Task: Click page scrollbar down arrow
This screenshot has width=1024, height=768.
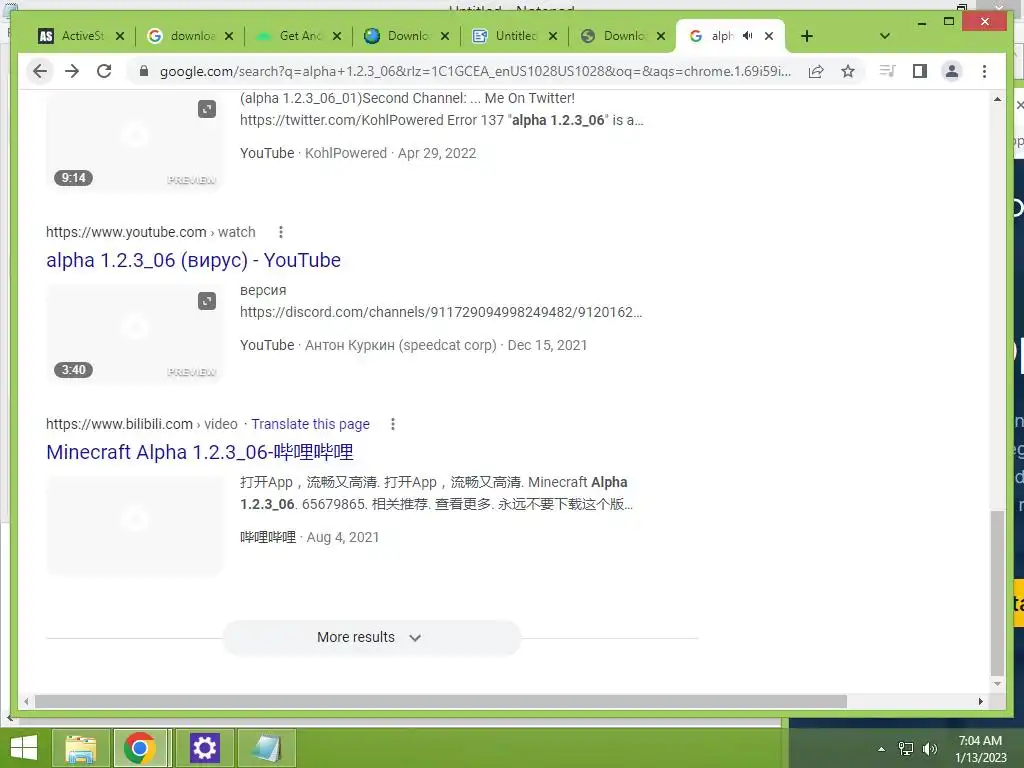Action: click(x=997, y=684)
